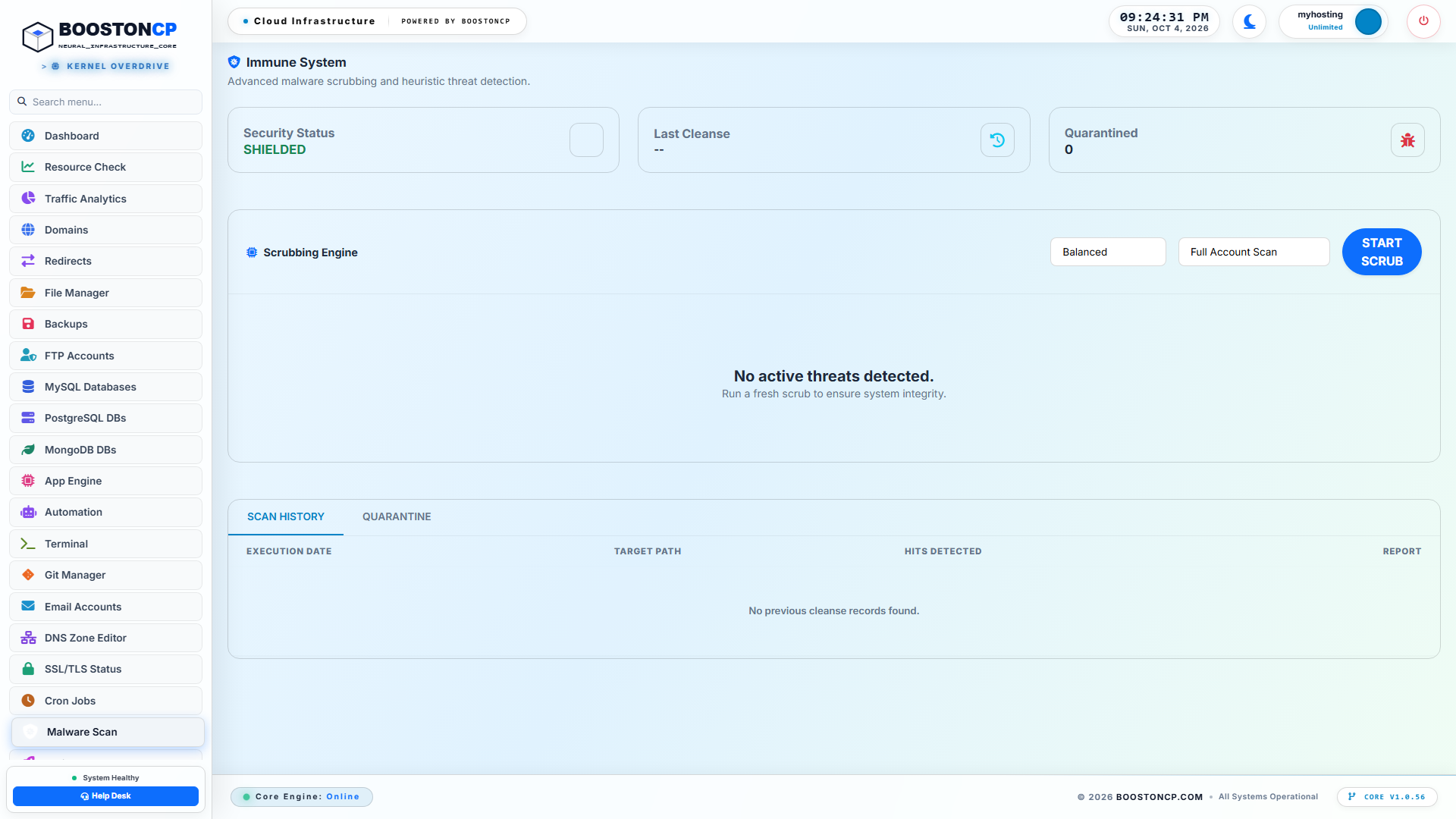
Task: Open Domains globe icon
Action: click(28, 230)
